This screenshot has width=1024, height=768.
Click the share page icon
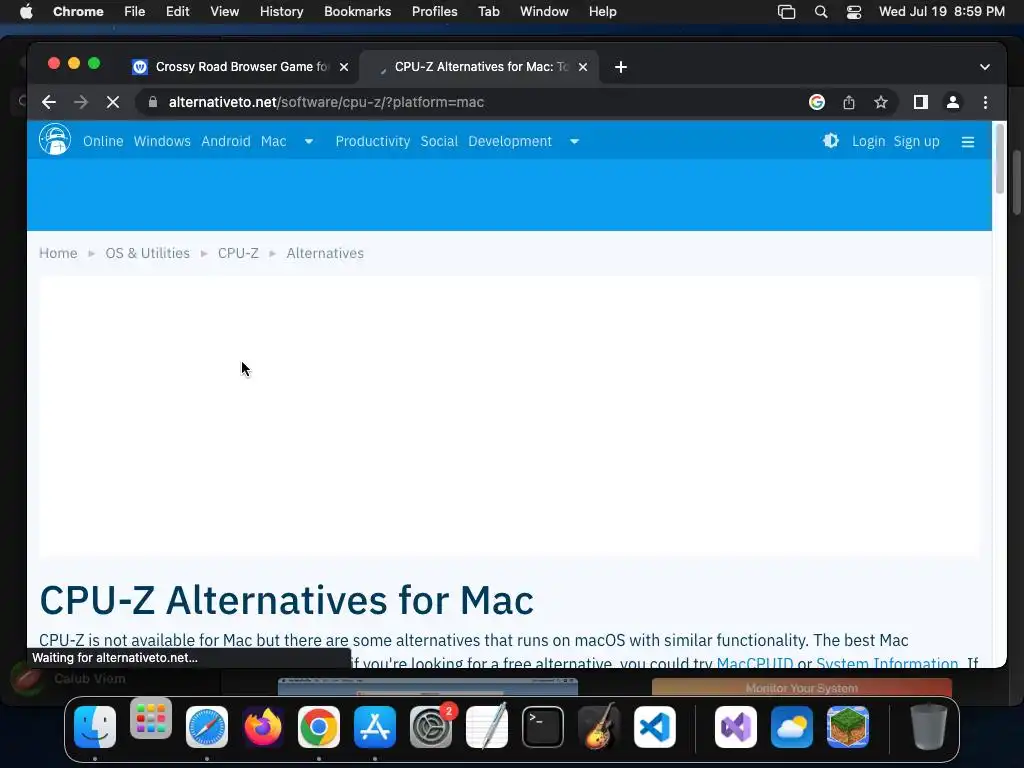tap(848, 102)
